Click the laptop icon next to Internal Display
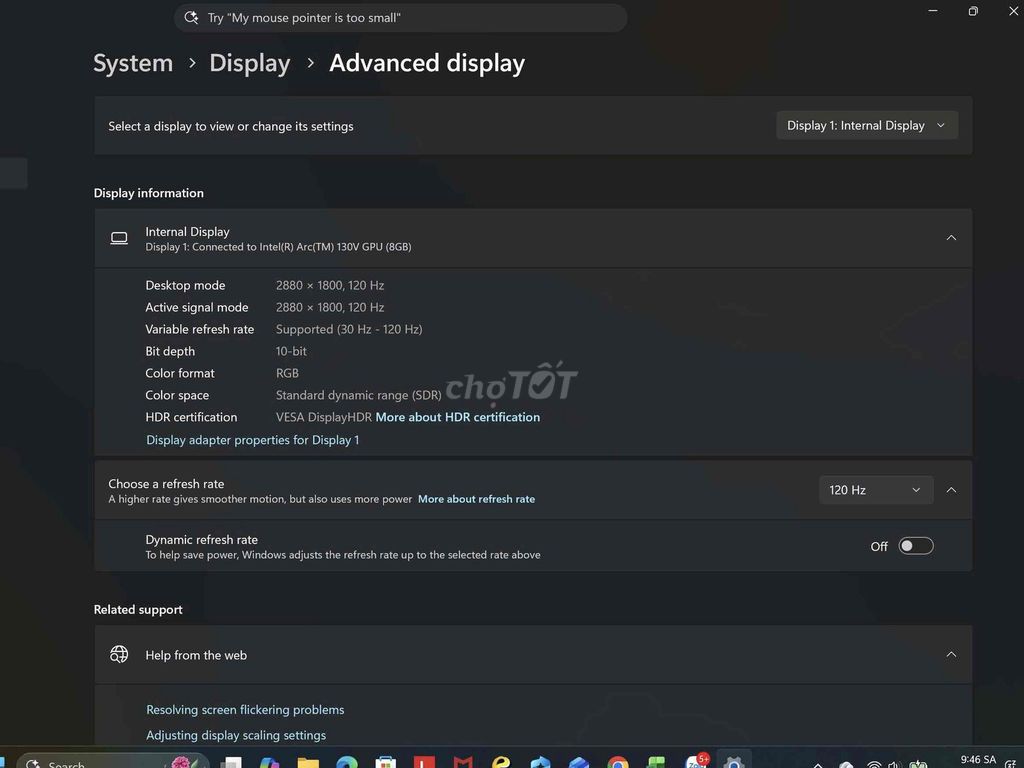This screenshot has width=1024, height=768. click(119, 238)
